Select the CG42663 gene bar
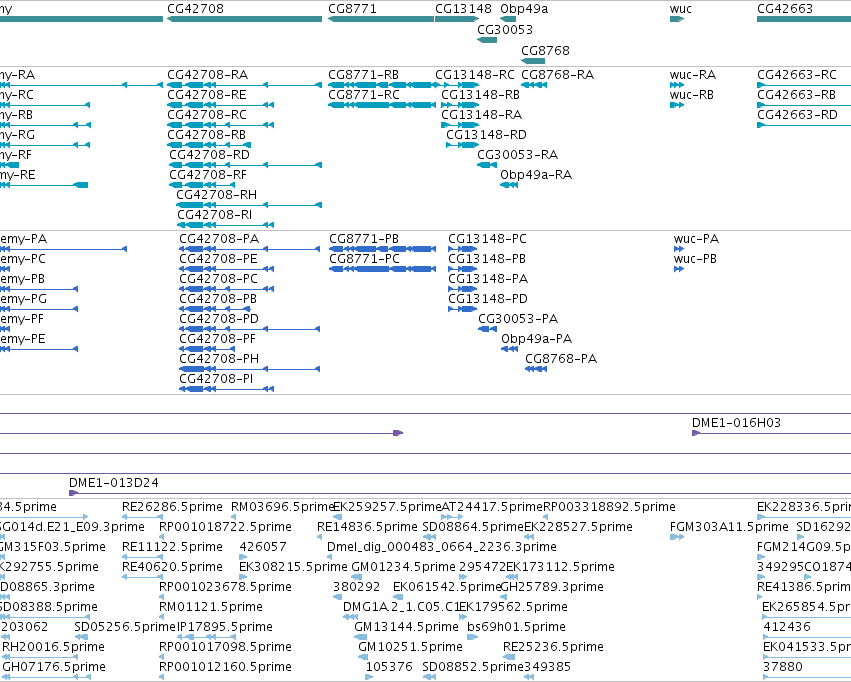The height and width of the screenshot is (682, 851). [804, 19]
